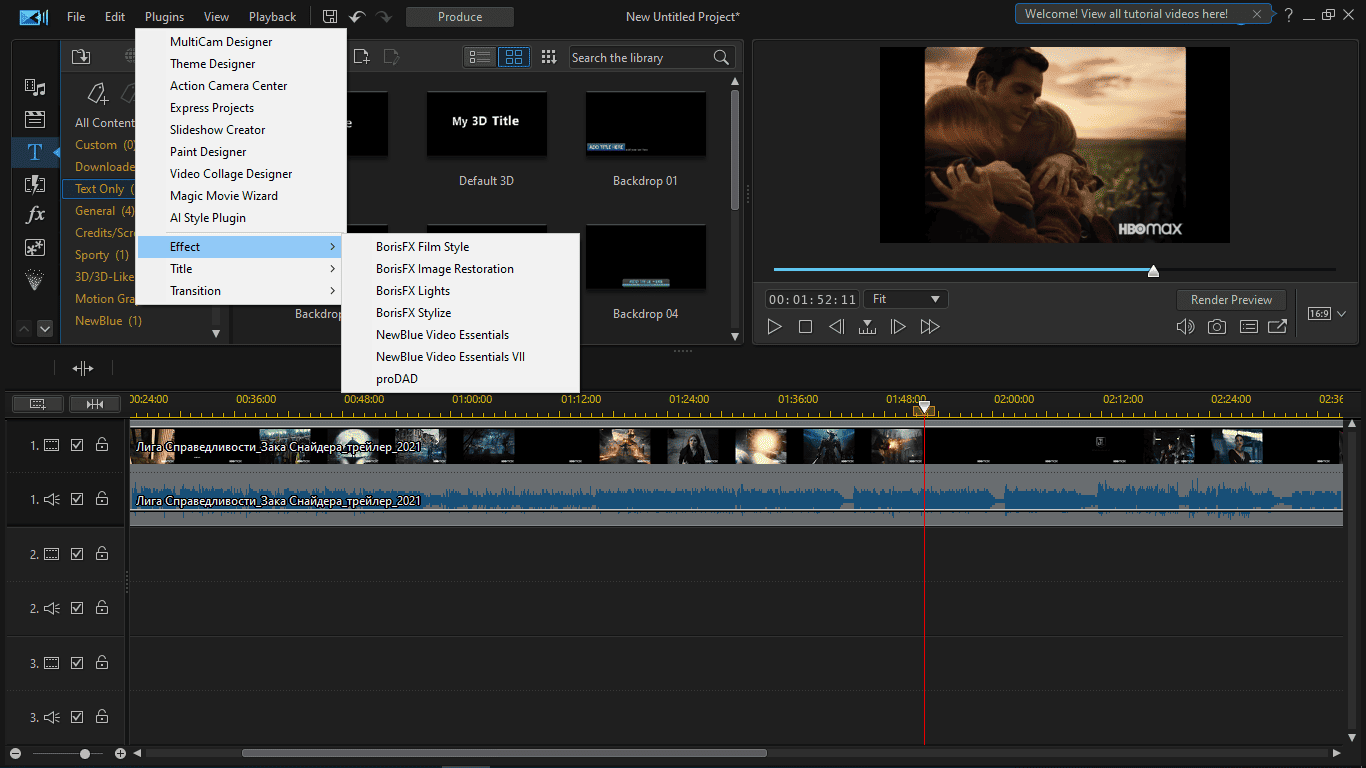Adjust the preview seek slider handle
Screen dimensions: 1366x768
pos(1153,271)
